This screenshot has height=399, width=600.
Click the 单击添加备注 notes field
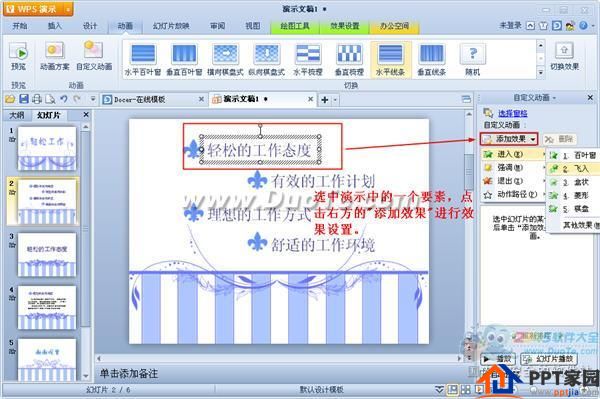point(129,374)
